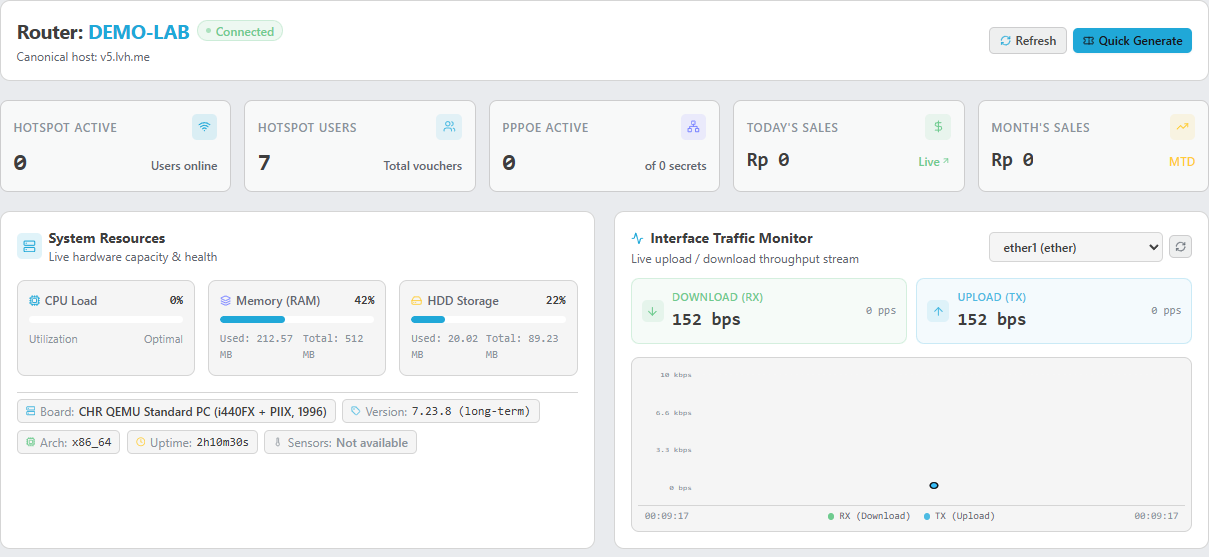
Task: Click the Refresh button
Action: [1028, 41]
